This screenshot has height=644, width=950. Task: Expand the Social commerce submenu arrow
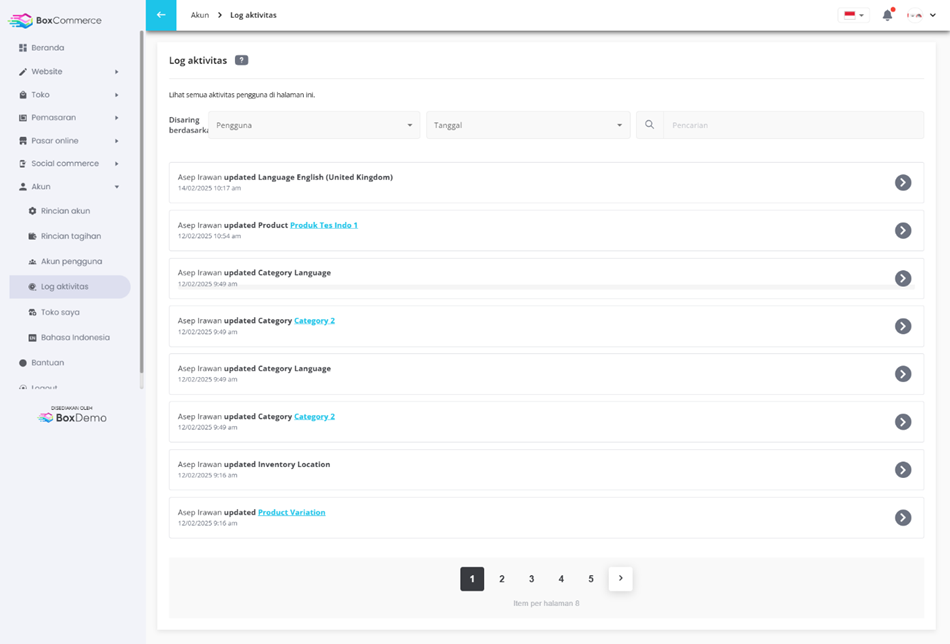click(116, 164)
